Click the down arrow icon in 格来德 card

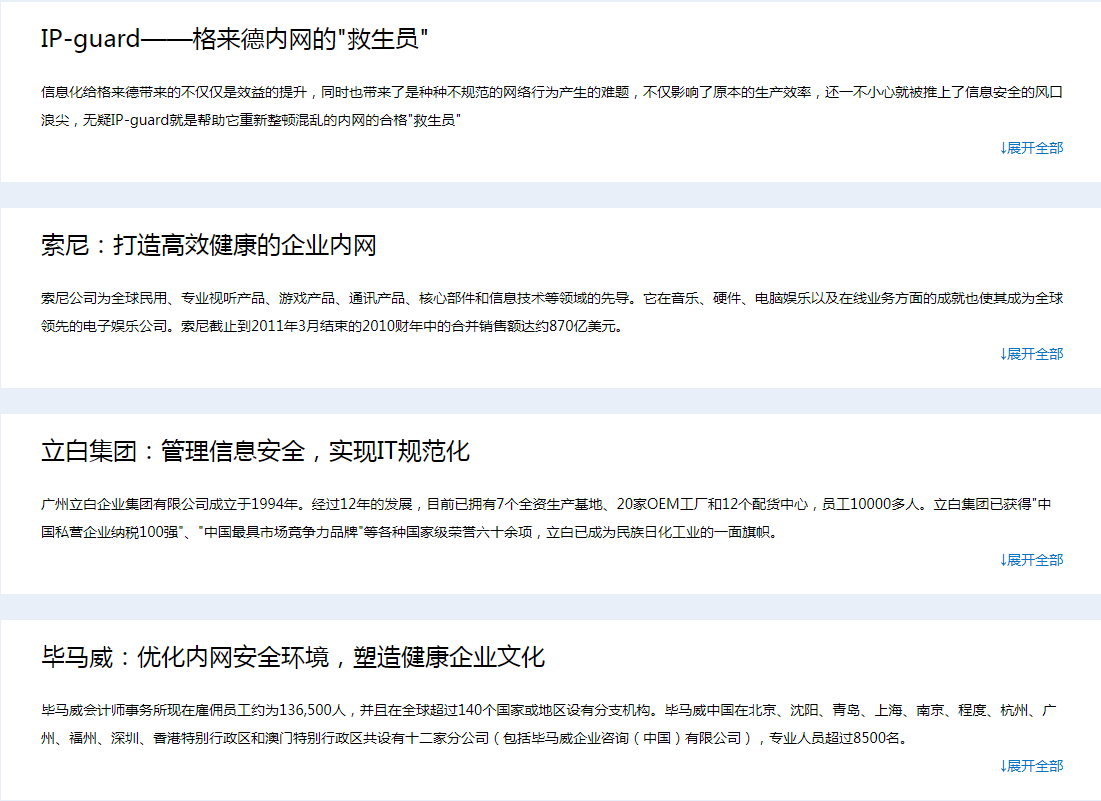click(x=1003, y=148)
